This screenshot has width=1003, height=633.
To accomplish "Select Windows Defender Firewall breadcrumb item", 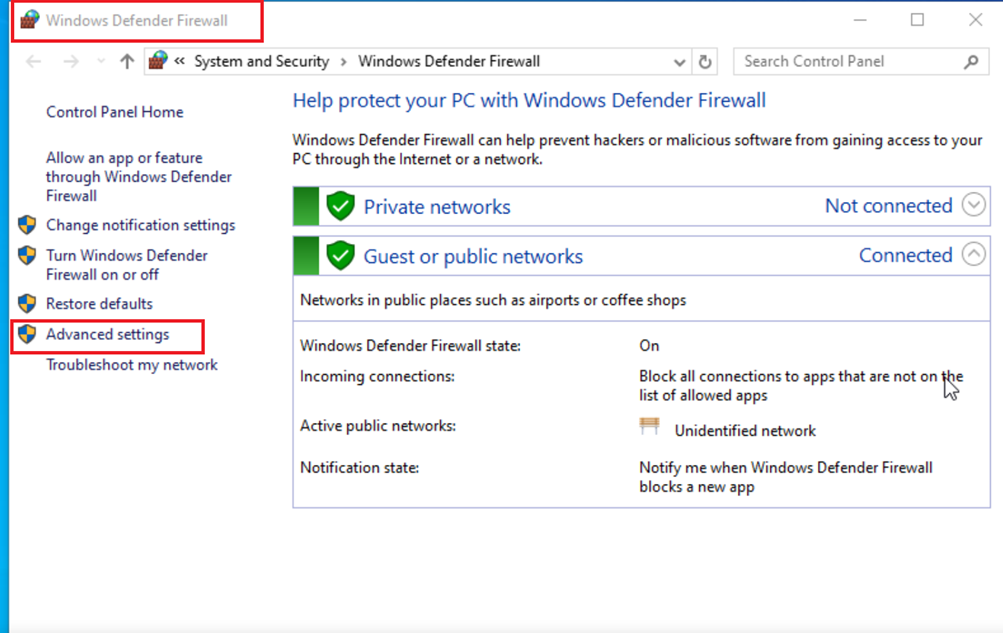I will coord(449,61).
